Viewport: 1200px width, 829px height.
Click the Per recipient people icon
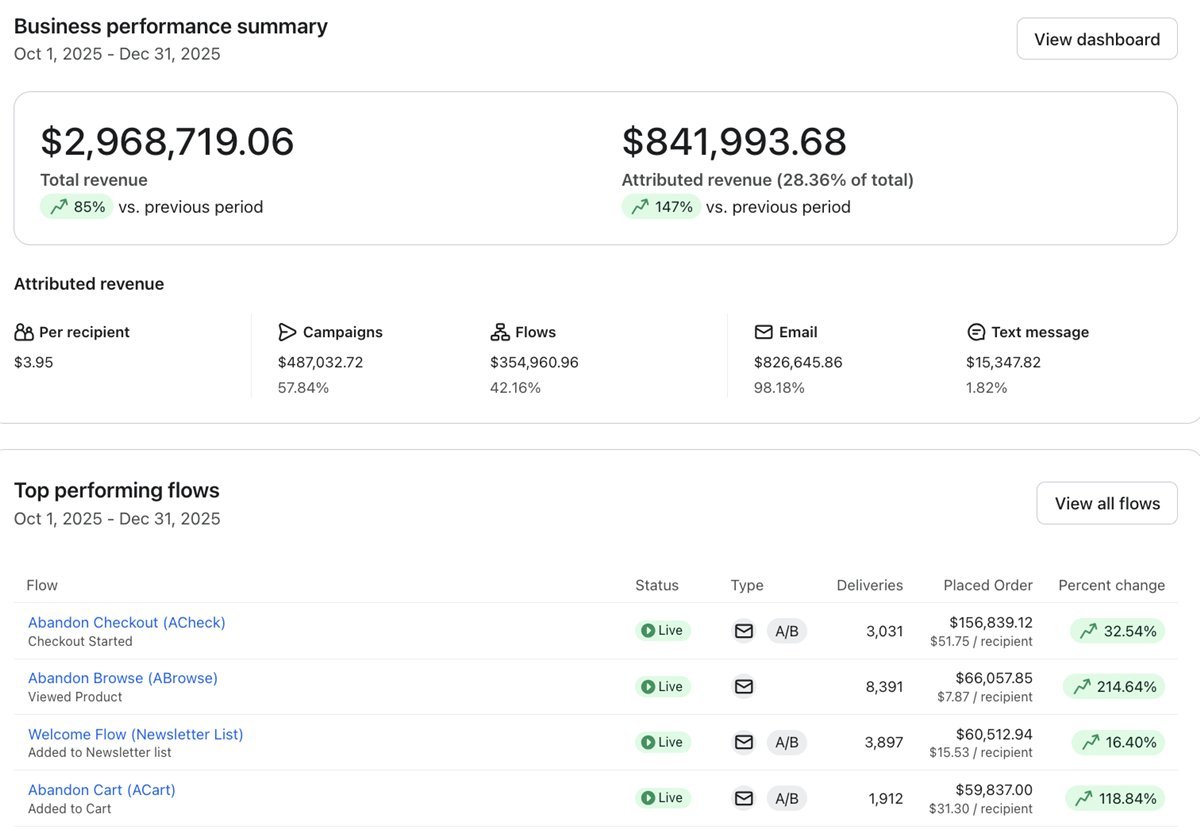24,332
